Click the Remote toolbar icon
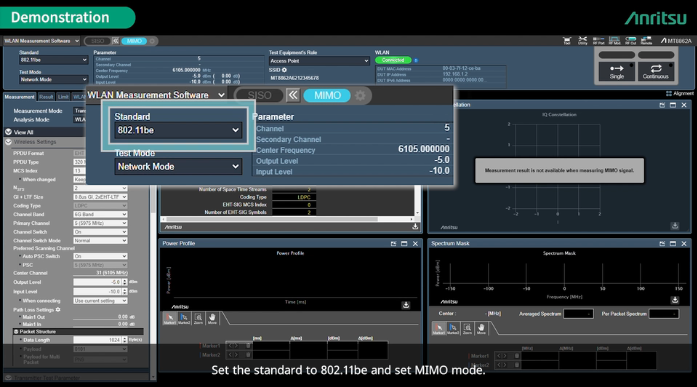Screen dimensions: 697x387 646,41
